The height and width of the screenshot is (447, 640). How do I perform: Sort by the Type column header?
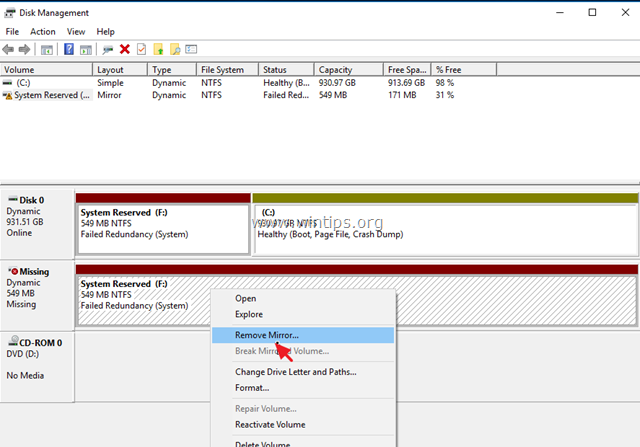pos(172,70)
